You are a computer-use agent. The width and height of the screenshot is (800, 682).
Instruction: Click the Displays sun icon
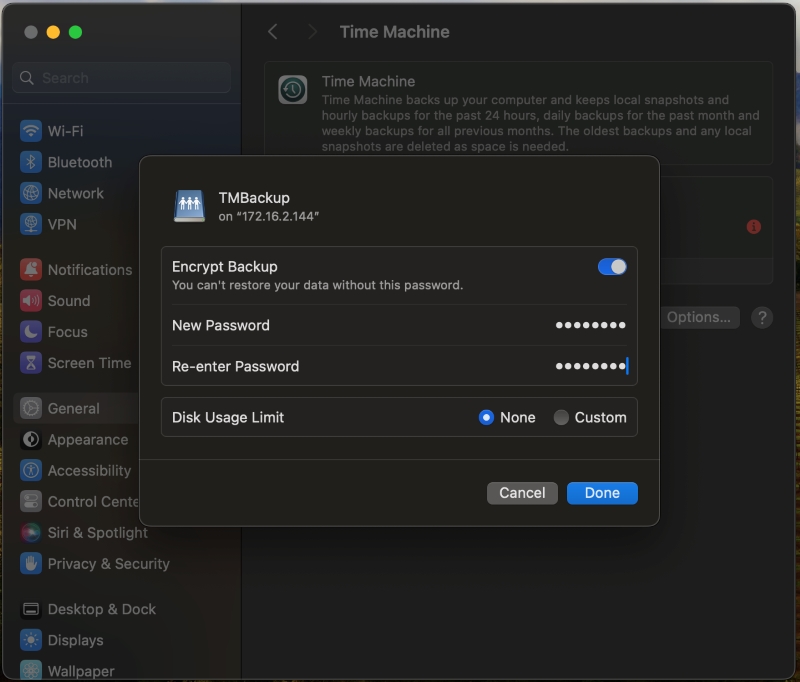(31, 640)
